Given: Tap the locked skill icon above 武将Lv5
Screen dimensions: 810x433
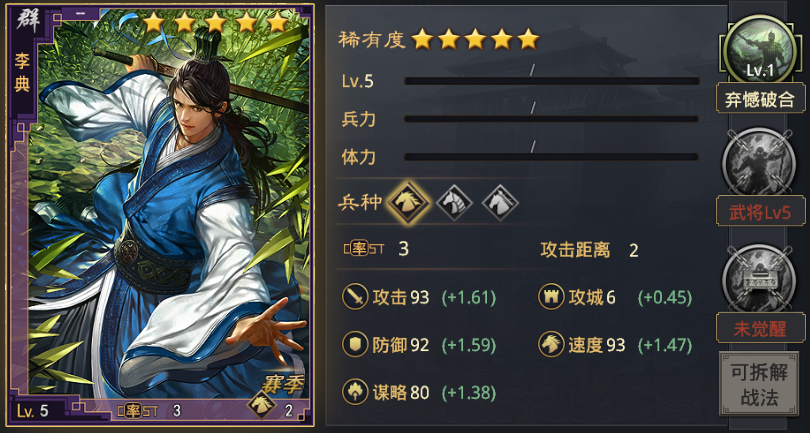Looking at the screenshot, I should [759, 162].
